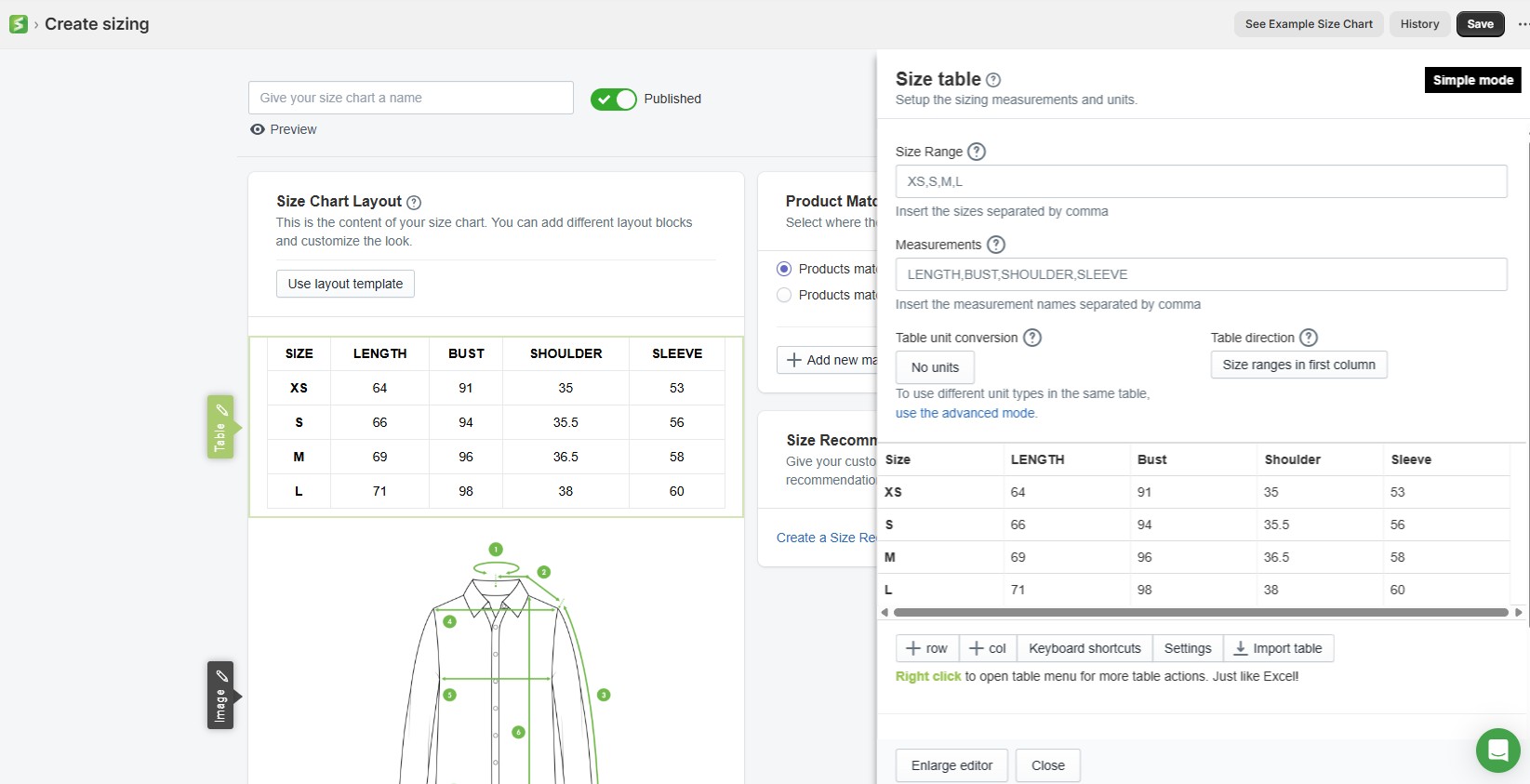The image size is (1530, 784).
Task: Click the Table direction help icon
Action: pos(1308,338)
